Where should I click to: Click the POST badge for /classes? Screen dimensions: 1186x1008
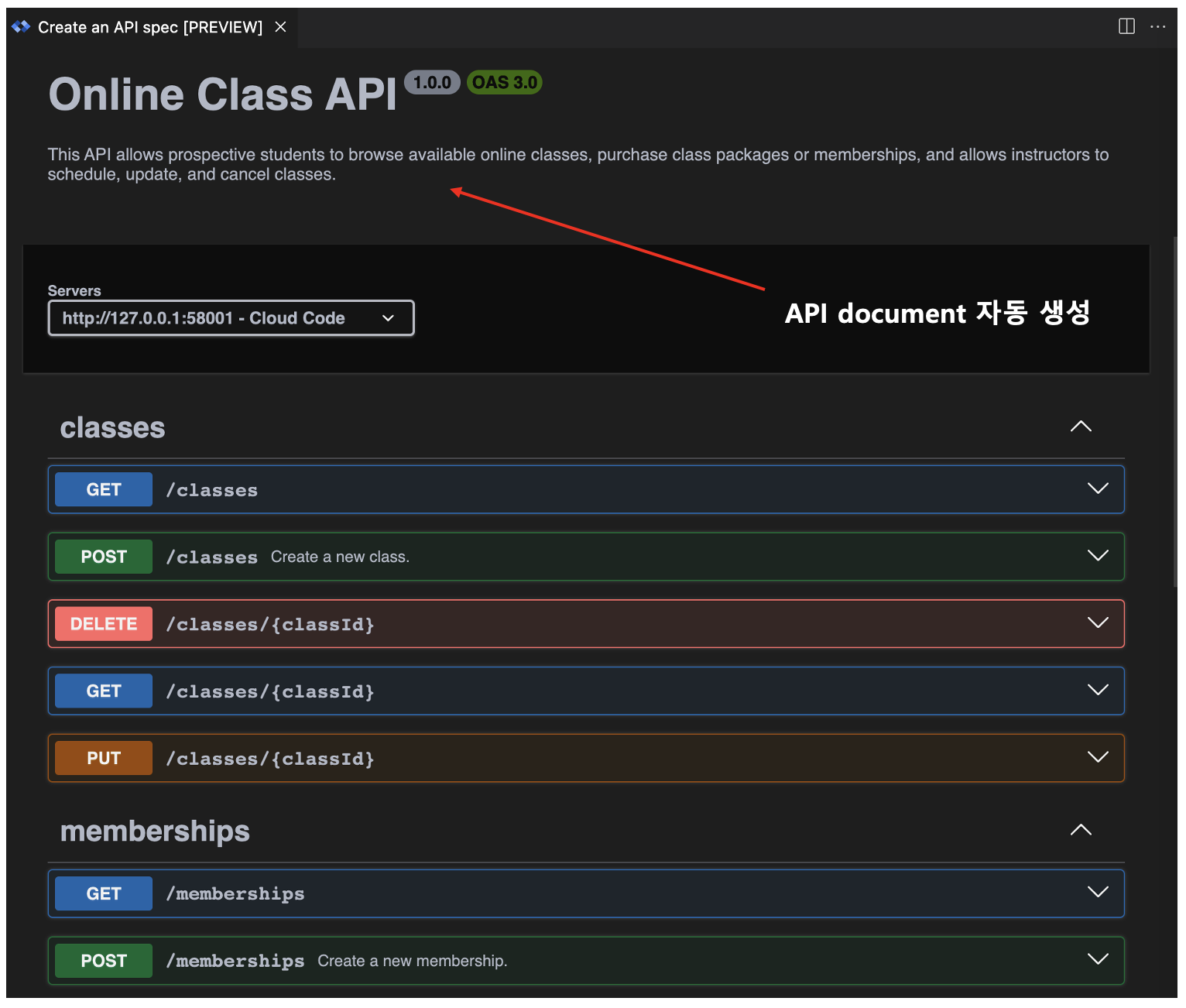tap(104, 557)
